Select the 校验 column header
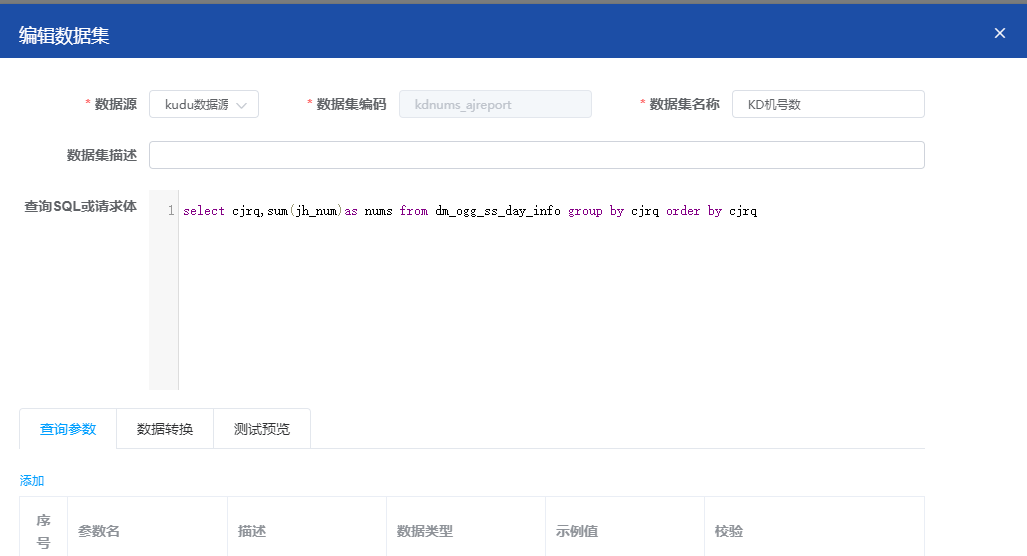 point(729,531)
